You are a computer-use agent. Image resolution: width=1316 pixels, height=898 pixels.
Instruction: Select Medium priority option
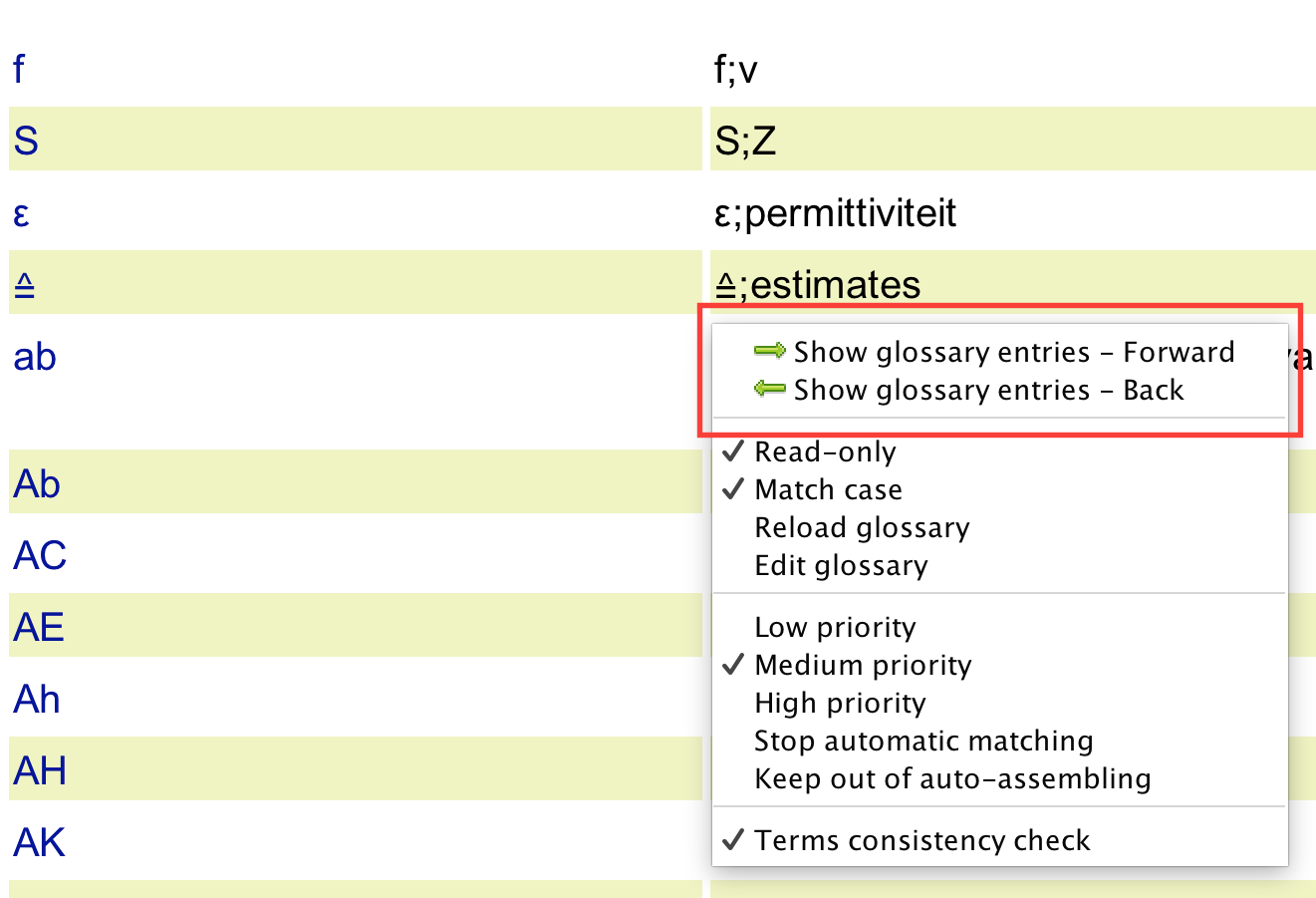pyautogui.click(x=863, y=665)
